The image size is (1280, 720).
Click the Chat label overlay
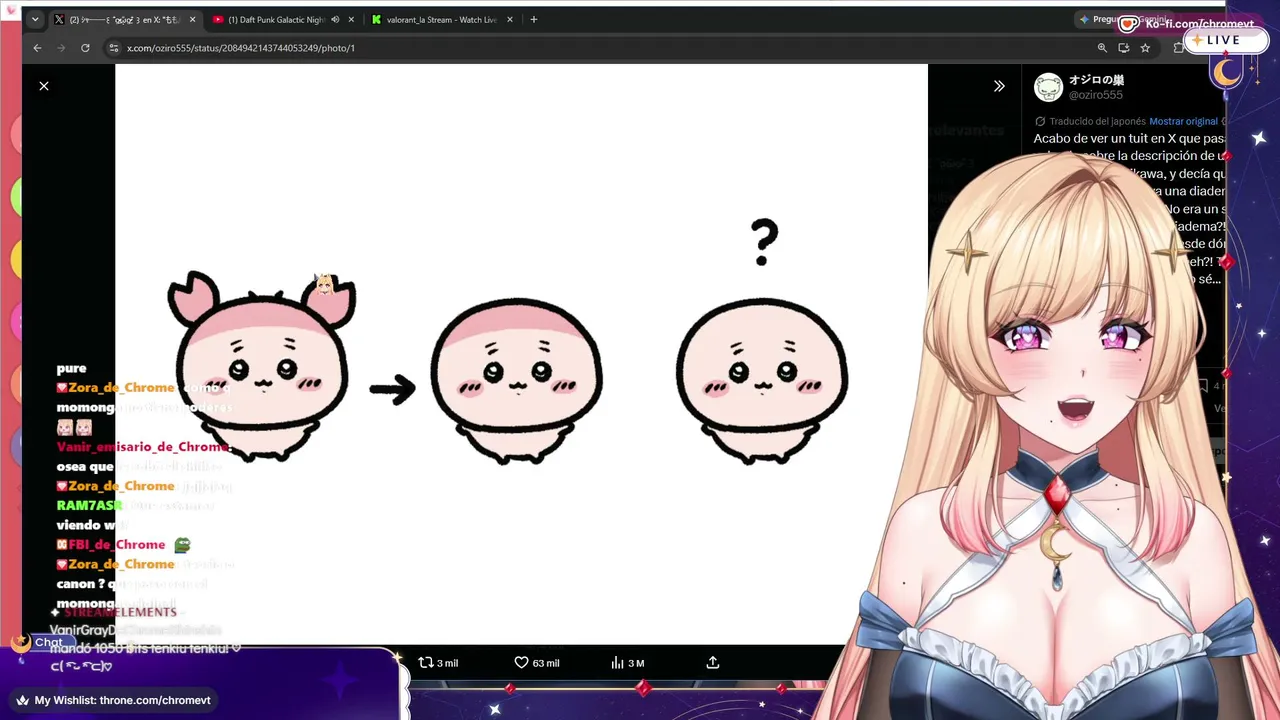[x=49, y=642]
